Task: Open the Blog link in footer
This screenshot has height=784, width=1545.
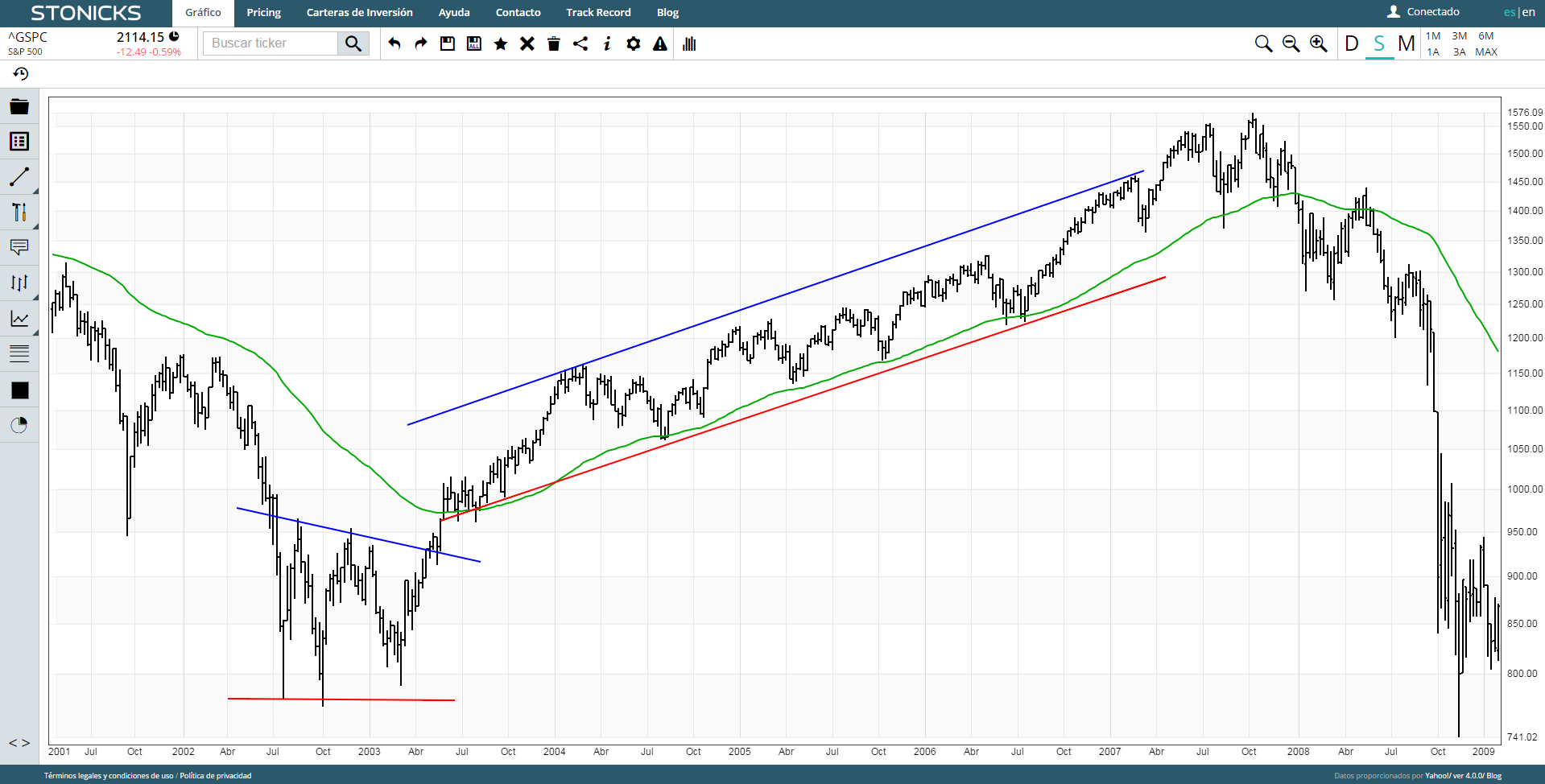Action: pyautogui.click(x=1494, y=776)
